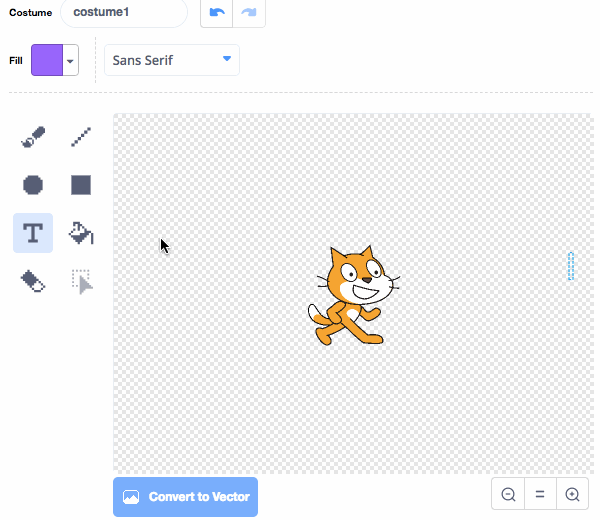This screenshot has width=600, height=520.
Task: Select the Line tool
Action: [81, 137]
